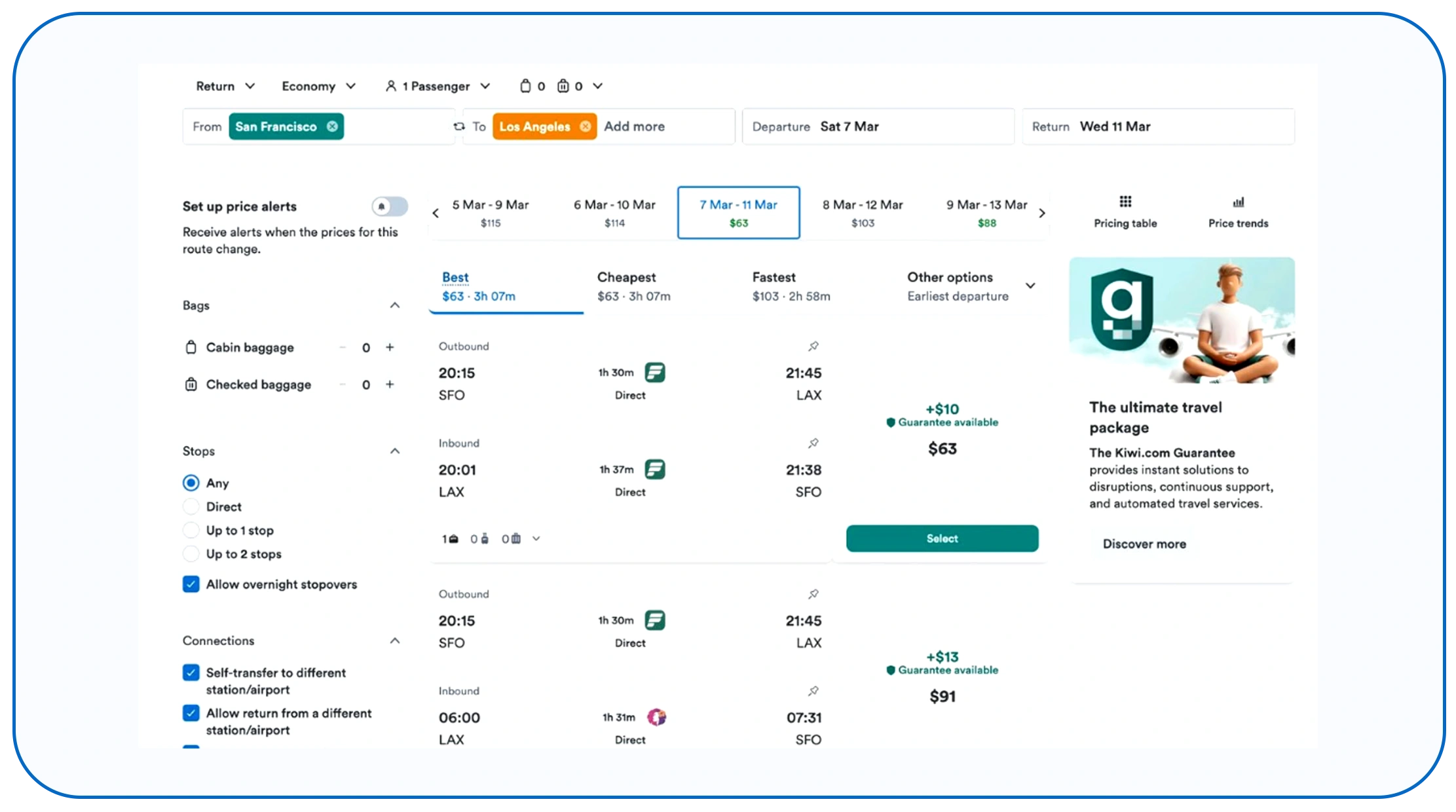Click +$13 Guarantee available offer
The height and width of the screenshot is (812, 1456).
point(942,663)
